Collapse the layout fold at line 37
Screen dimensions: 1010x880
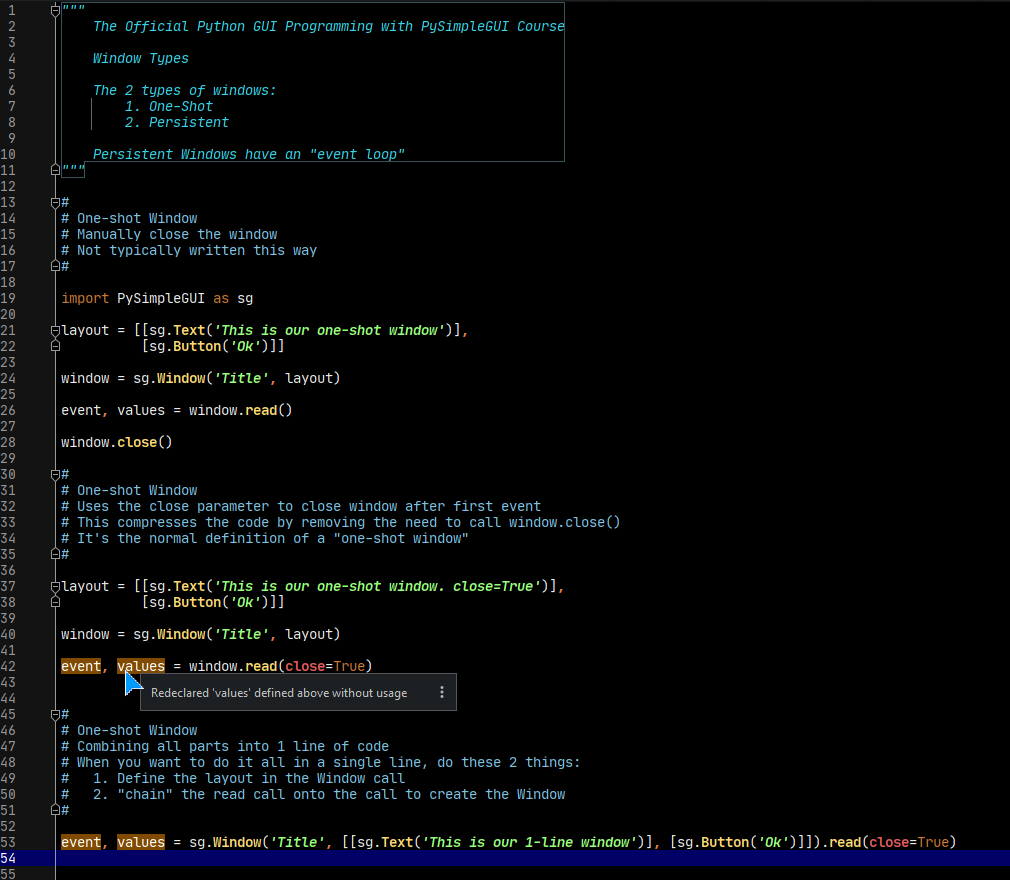[54, 586]
